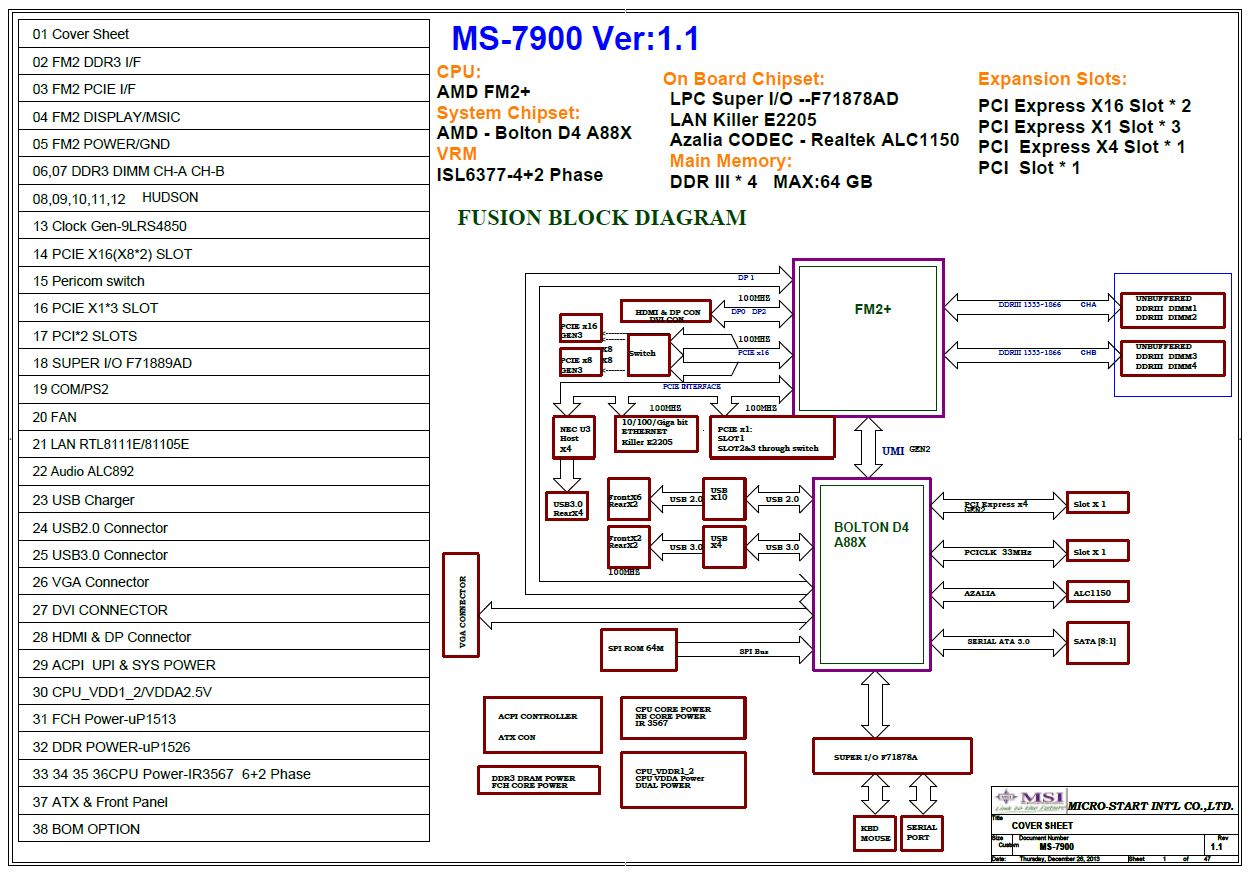Click the ALC1150 audio codec block
The width and height of the screenshot is (1250, 875).
pyautogui.click(x=1097, y=593)
